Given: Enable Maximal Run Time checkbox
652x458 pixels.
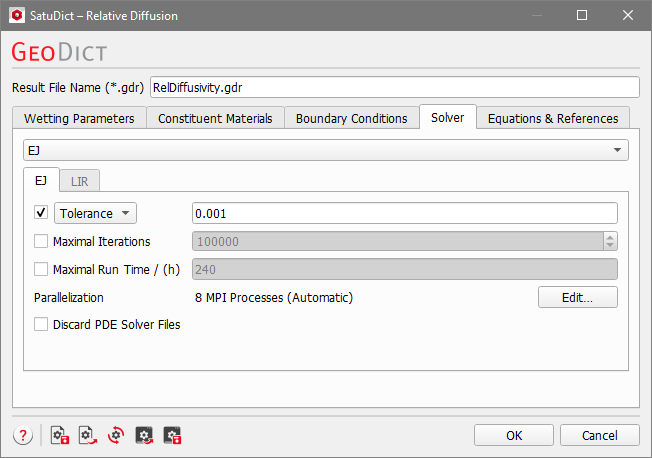Looking at the screenshot, I should pyautogui.click(x=41, y=269).
